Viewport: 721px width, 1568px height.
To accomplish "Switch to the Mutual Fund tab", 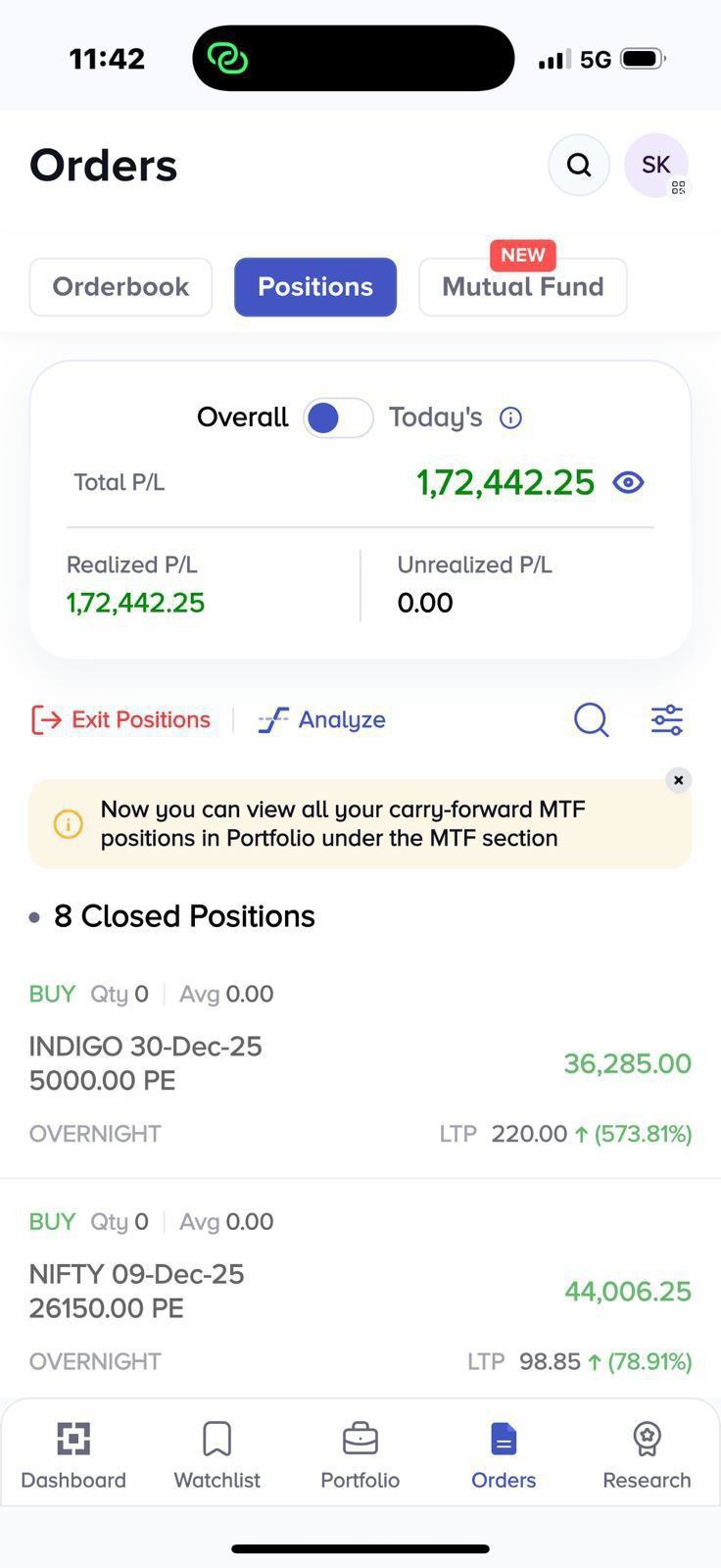I will (x=522, y=287).
